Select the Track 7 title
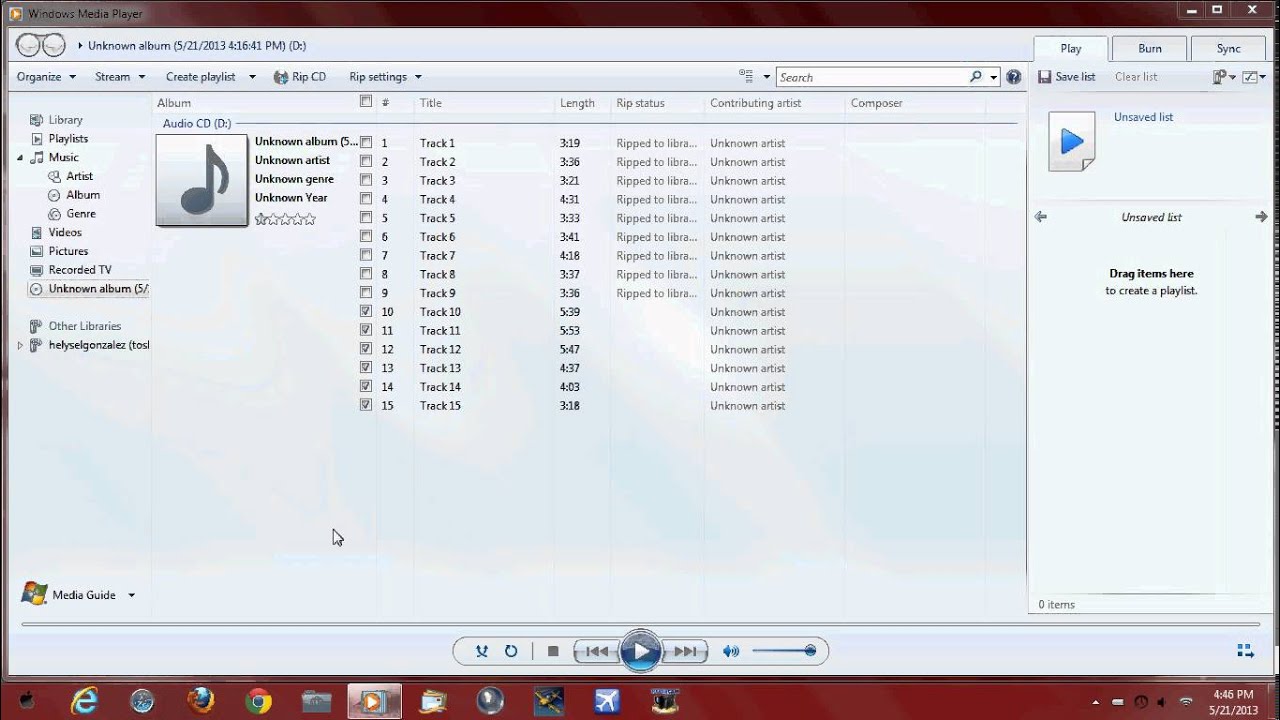The image size is (1280, 720). click(x=437, y=255)
